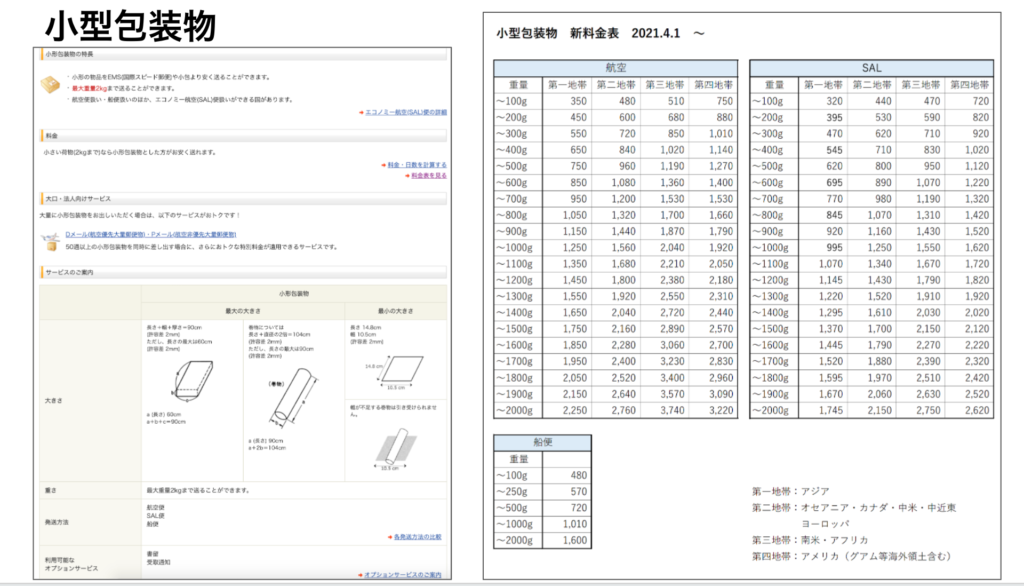Click the 第一地帯：アジア legend line
The image size is (1024, 586).
[x=790, y=491]
